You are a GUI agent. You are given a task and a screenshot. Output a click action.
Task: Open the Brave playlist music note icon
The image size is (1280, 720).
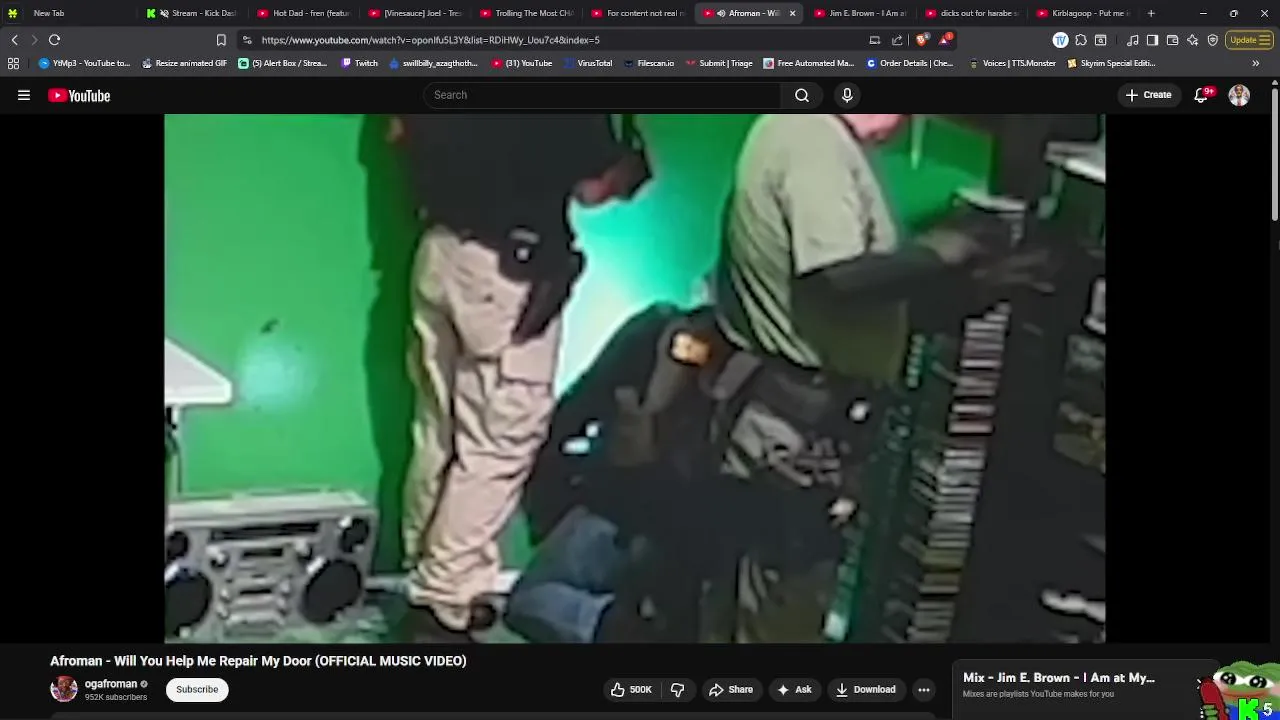pyautogui.click(x=1132, y=40)
